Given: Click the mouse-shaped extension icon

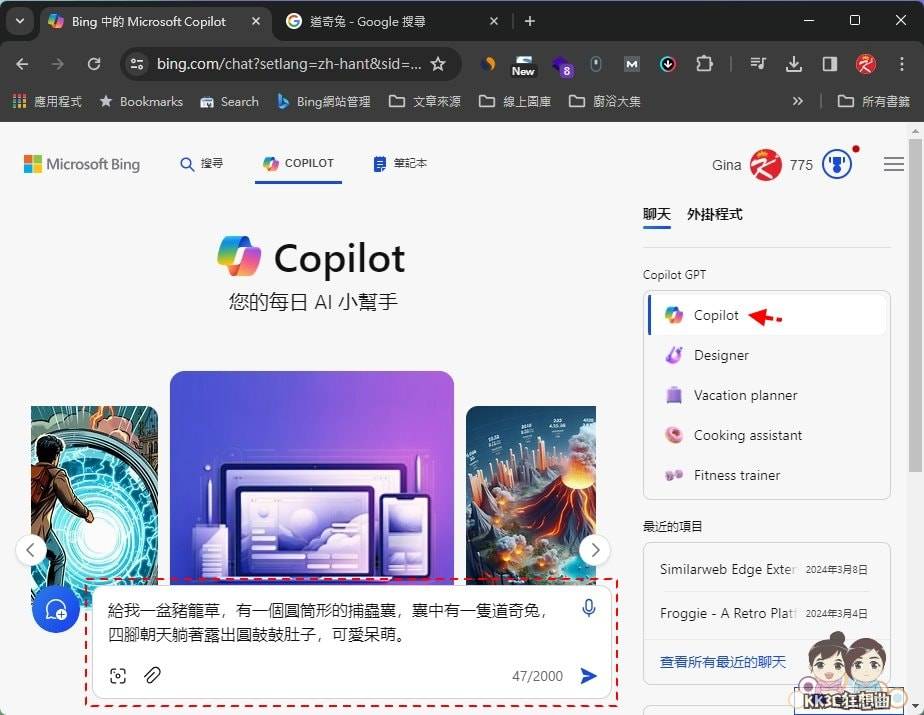Looking at the screenshot, I should pos(596,64).
